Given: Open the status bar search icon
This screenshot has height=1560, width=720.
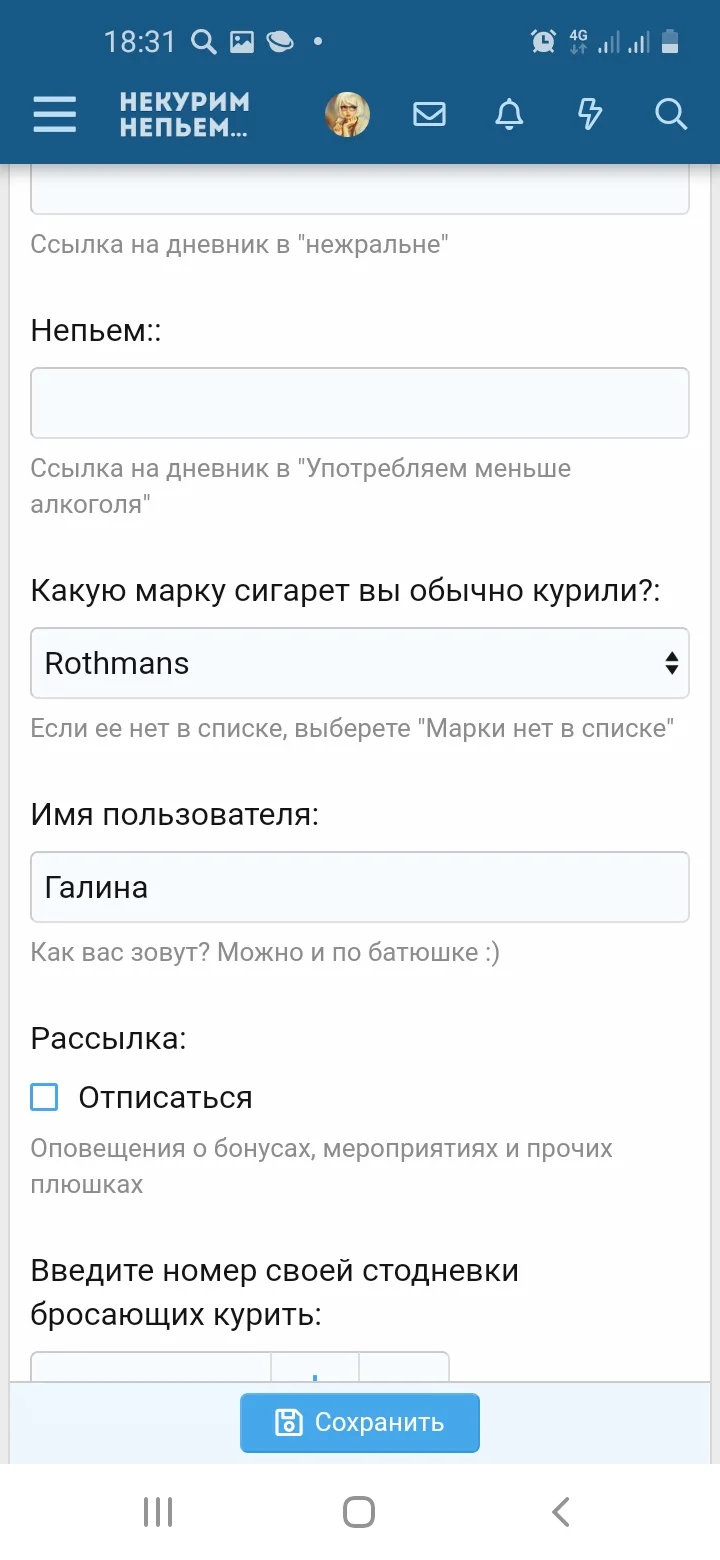Looking at the screenshot, I should [x=206, y=41].
